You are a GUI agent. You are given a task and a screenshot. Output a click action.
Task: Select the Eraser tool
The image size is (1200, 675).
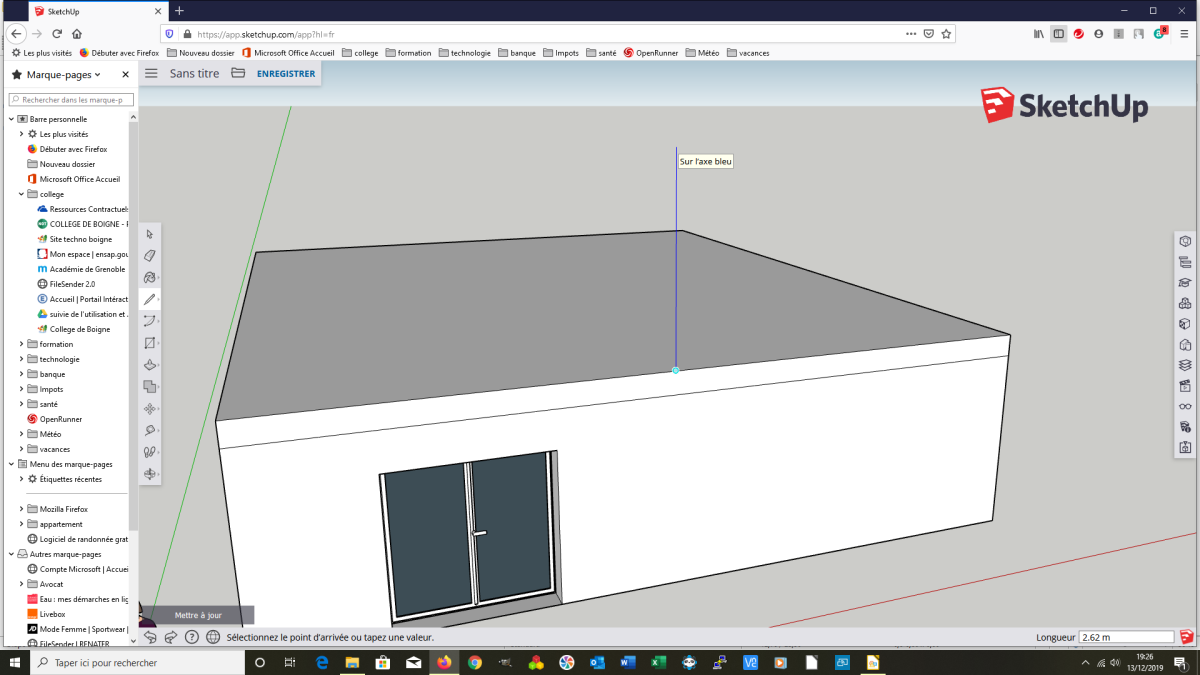click(x=150, y=256)
